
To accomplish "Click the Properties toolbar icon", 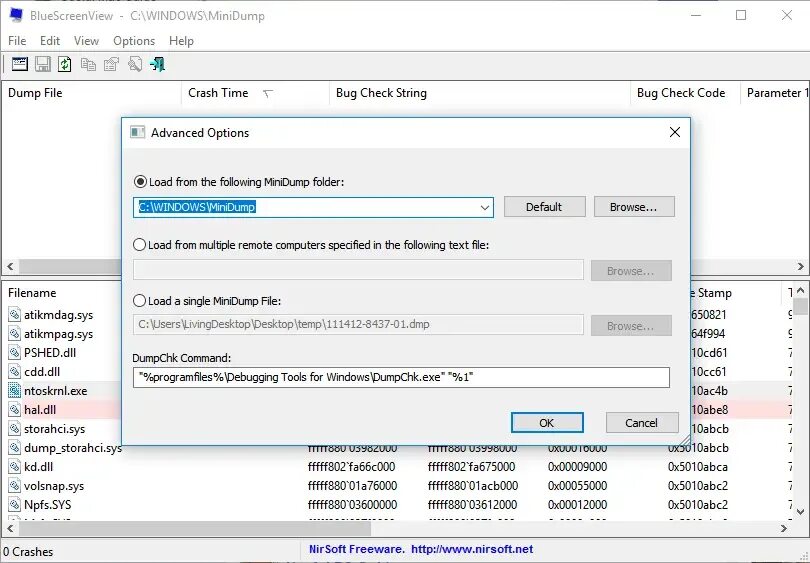I will [111, 64].
